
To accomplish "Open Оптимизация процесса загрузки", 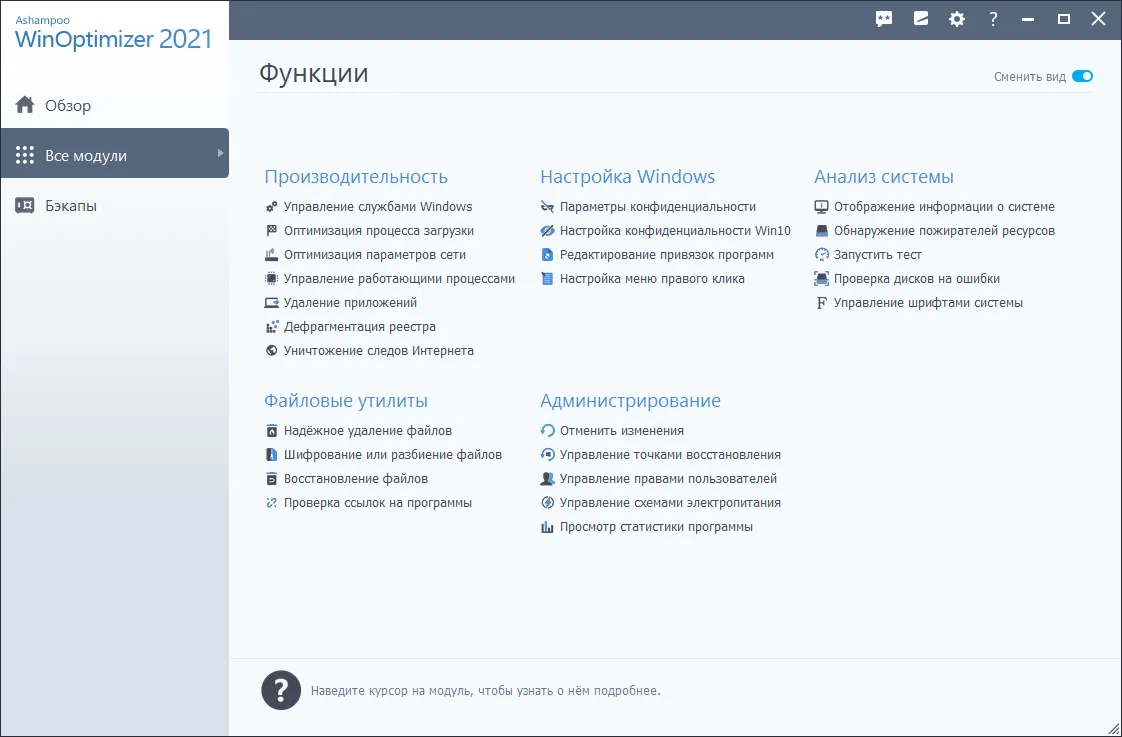I will coord(379,230).
